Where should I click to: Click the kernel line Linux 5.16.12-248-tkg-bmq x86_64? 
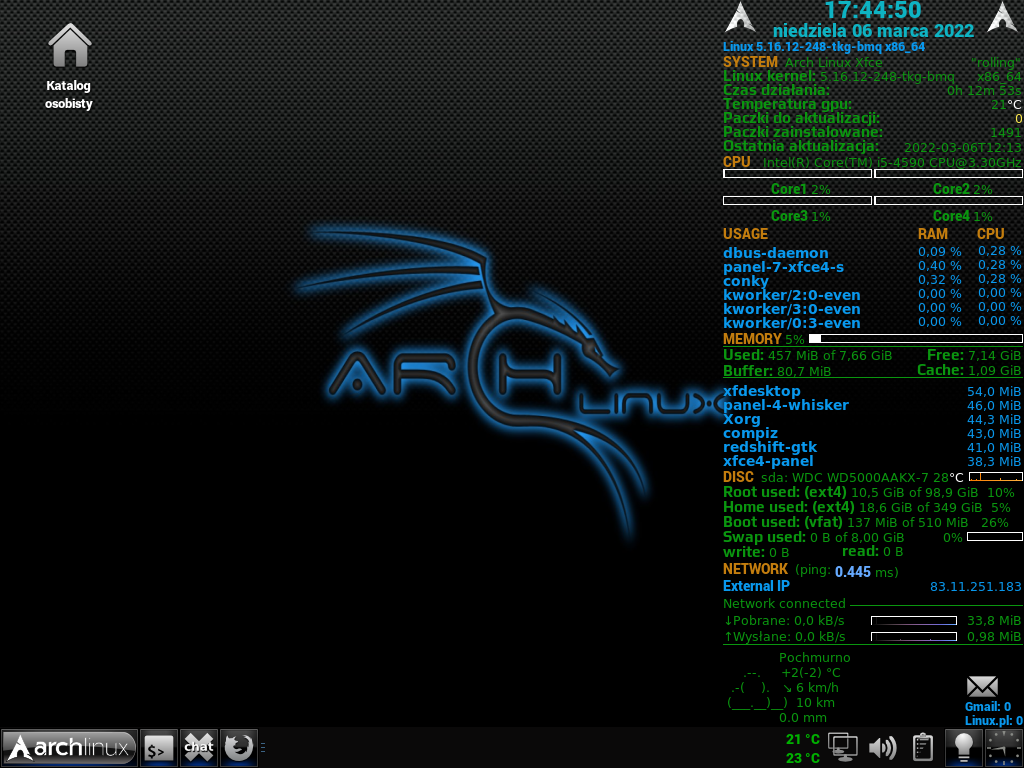click(824, 47)
